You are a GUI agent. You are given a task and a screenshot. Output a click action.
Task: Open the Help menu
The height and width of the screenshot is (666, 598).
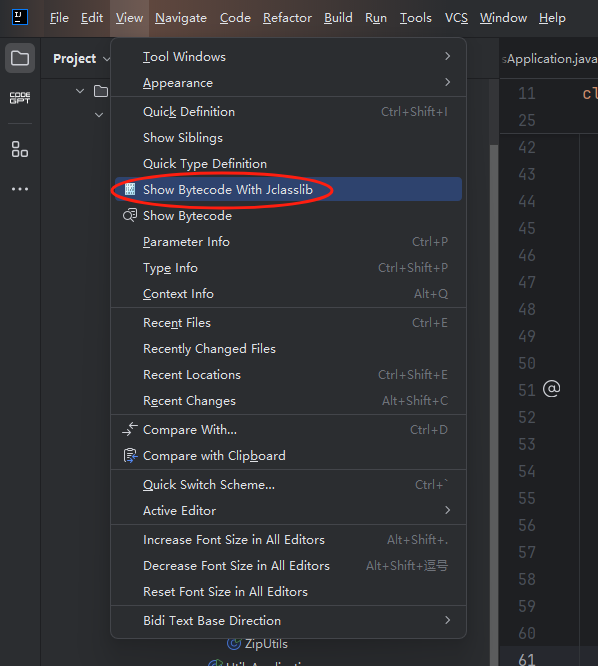pos(552,18)
